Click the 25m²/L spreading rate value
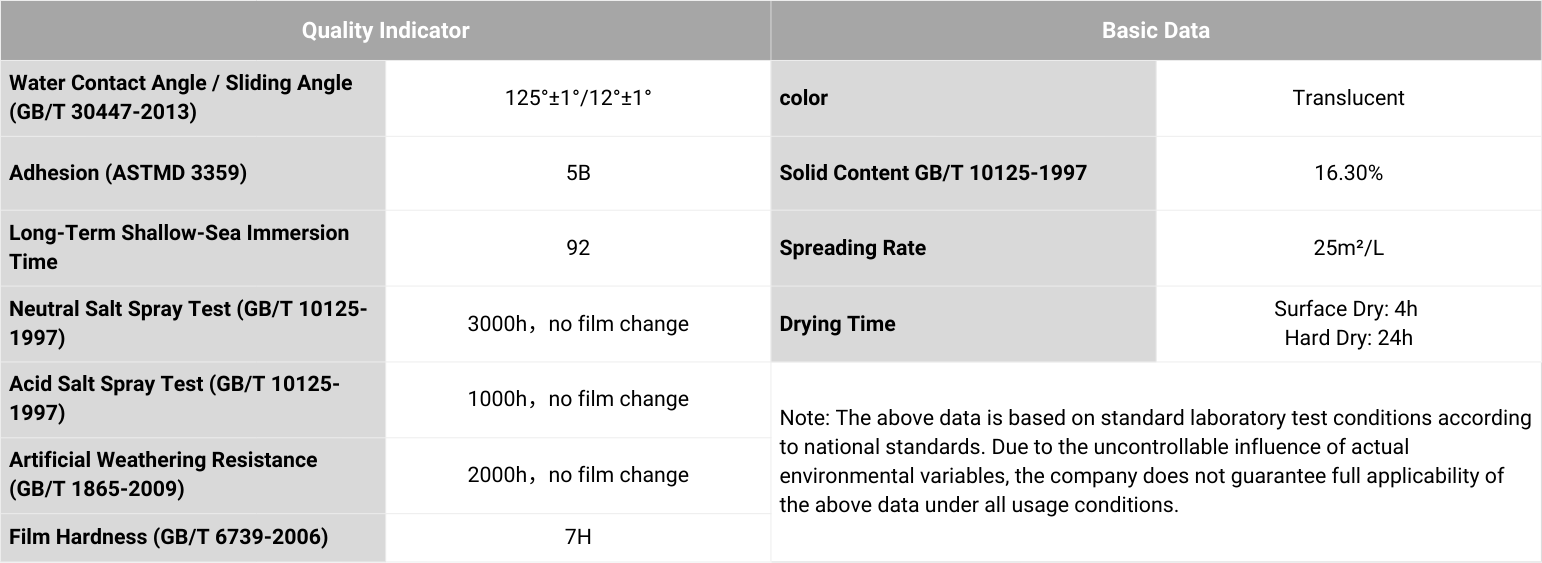This screenshot has width=1542, height=563. click(1348, 248)
